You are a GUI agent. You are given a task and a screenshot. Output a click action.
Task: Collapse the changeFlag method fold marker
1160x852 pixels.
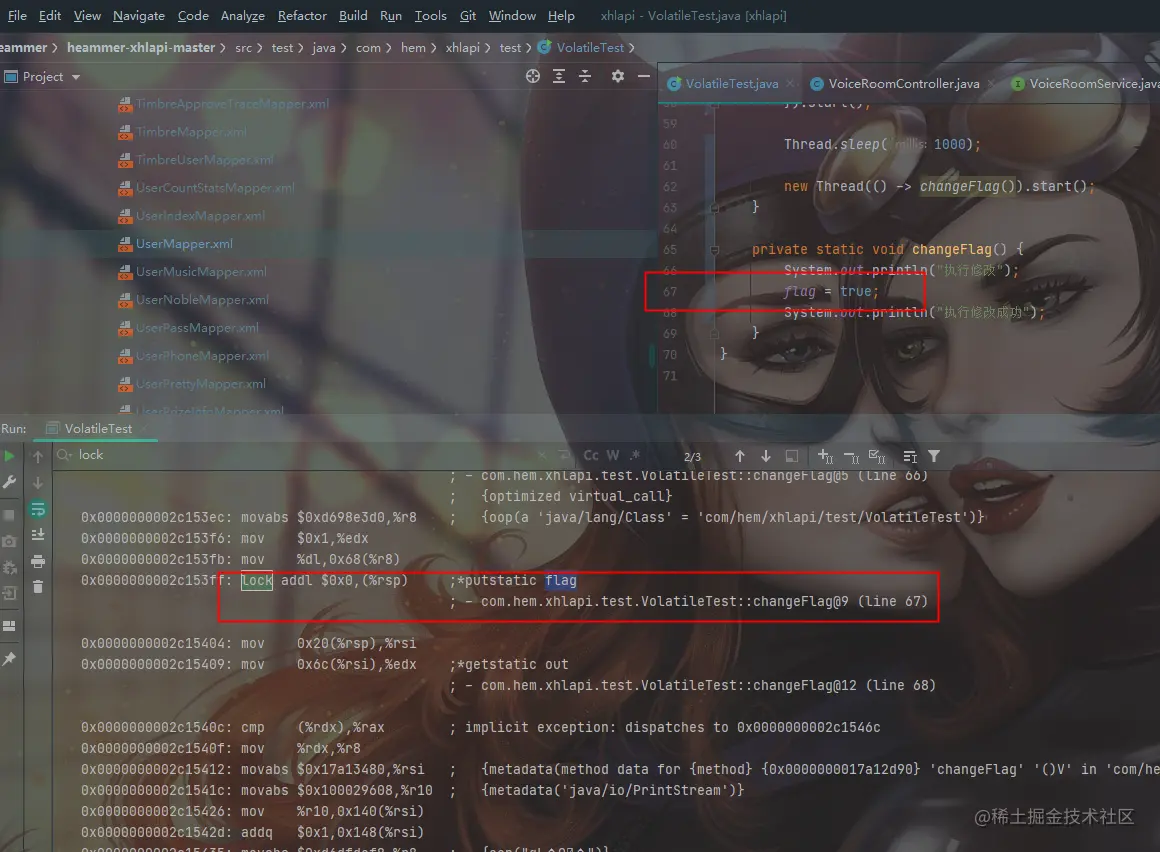[715, 250]
